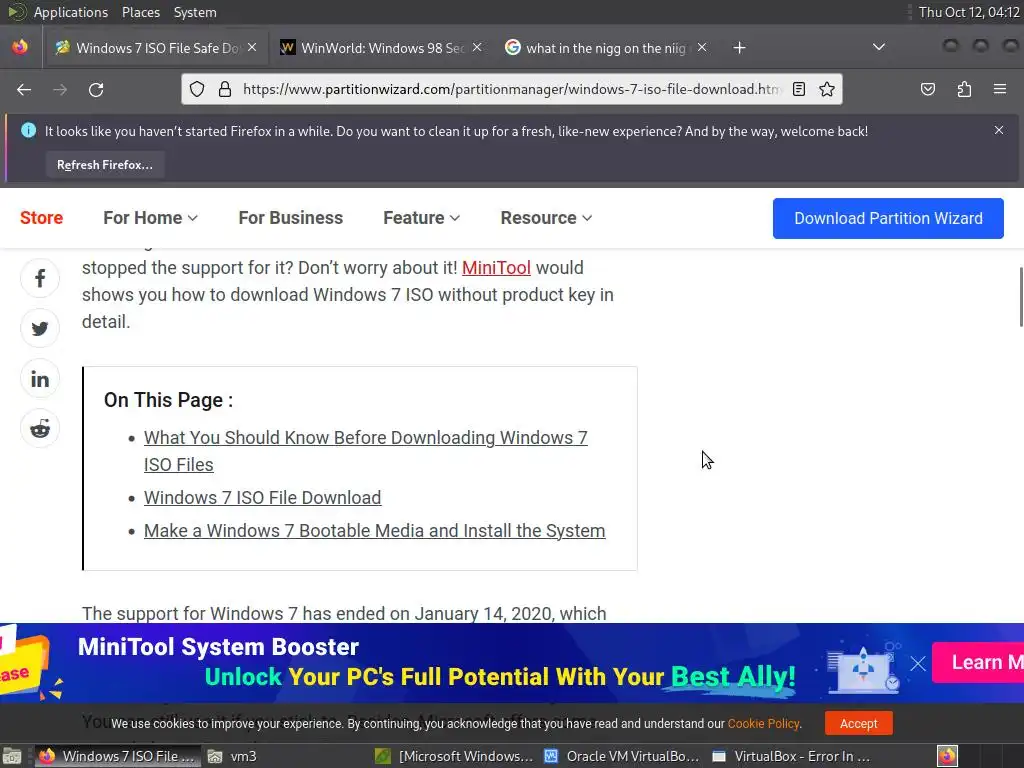The height and width of the screenshot is (768, 1024).
Task: Open the Pocket save icon
Action: [927, 89]
